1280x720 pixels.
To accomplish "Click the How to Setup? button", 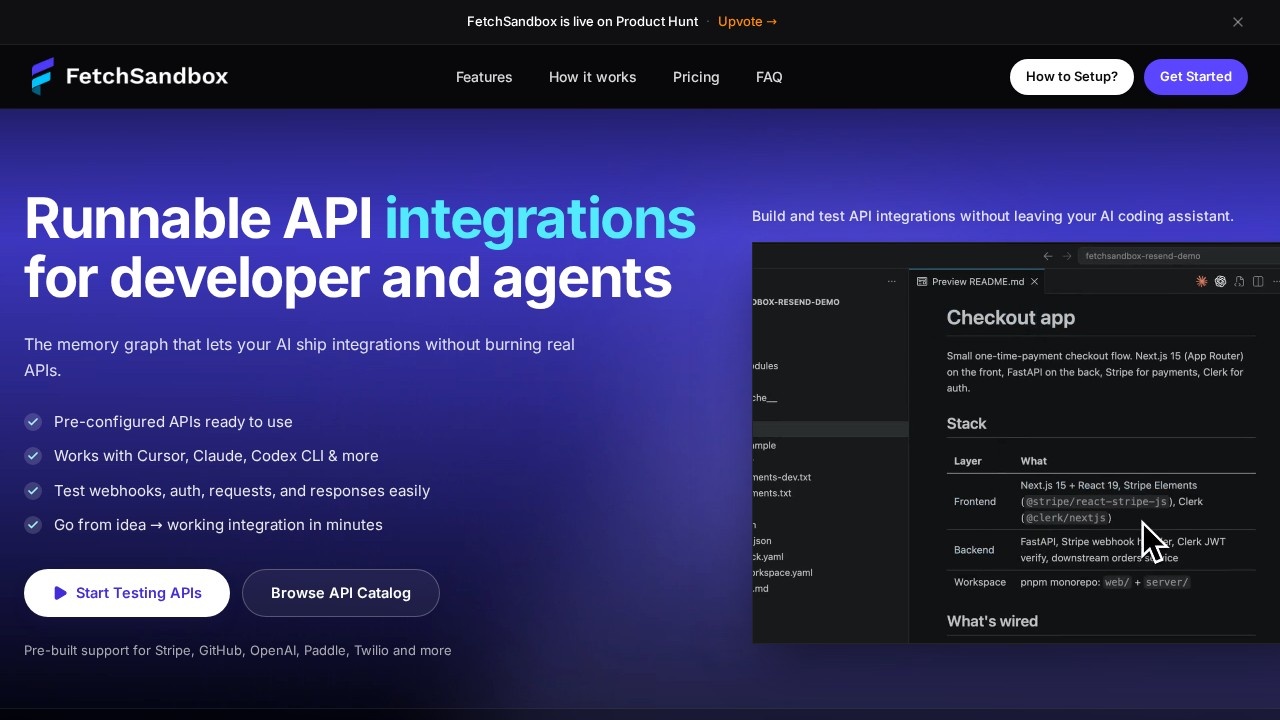I will tap(1072, 77).
